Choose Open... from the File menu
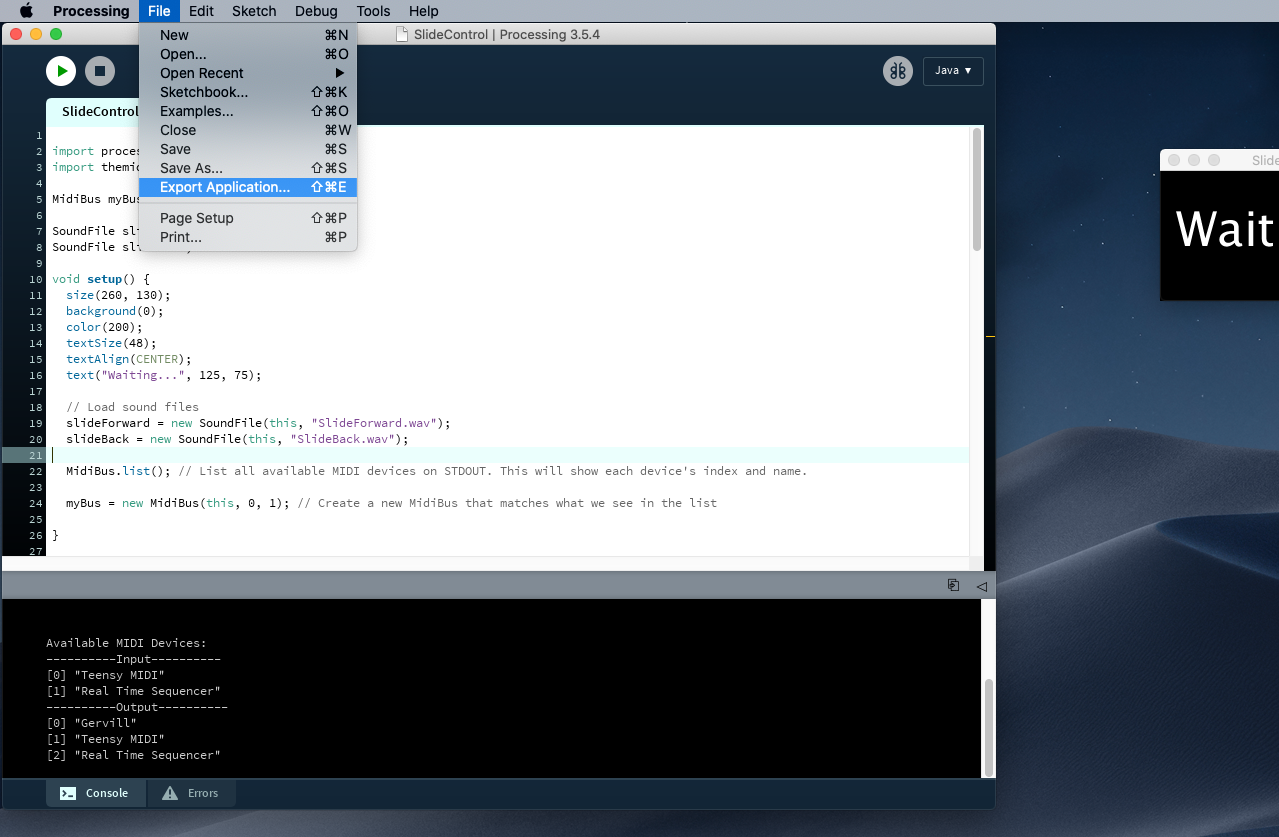 (248, 54)
